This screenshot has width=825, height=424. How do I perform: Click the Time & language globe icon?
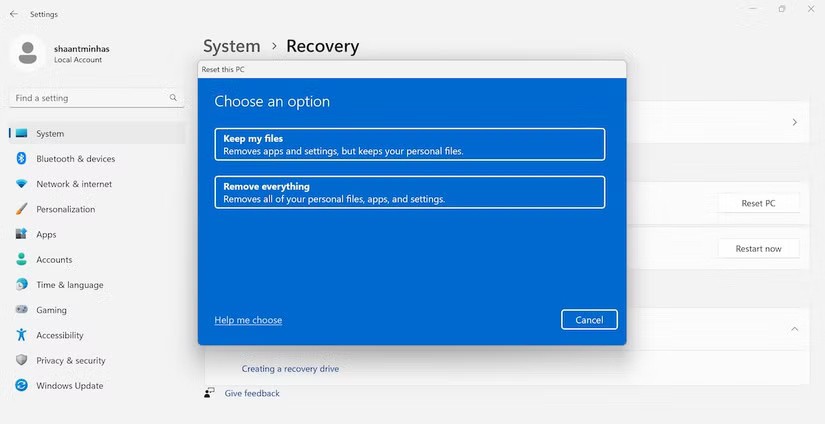click(22, 285)
